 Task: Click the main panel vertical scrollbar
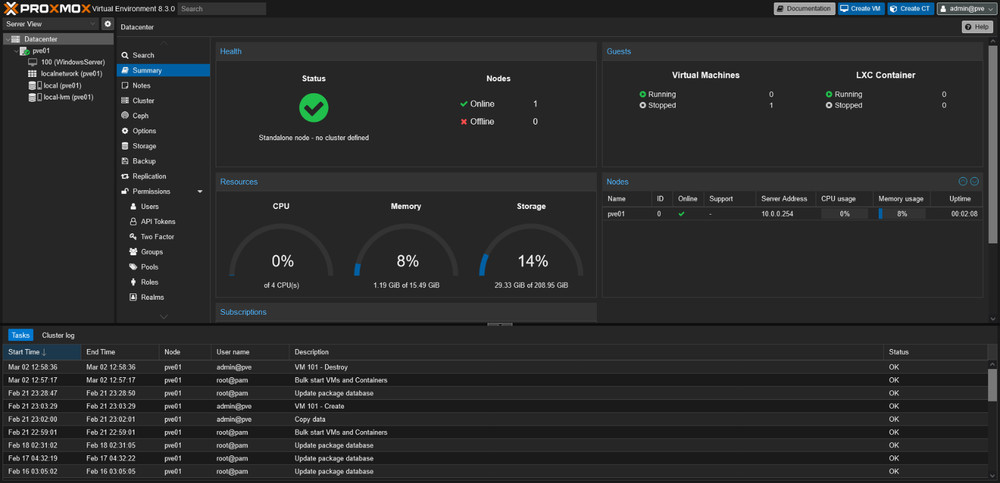(993, 144)
